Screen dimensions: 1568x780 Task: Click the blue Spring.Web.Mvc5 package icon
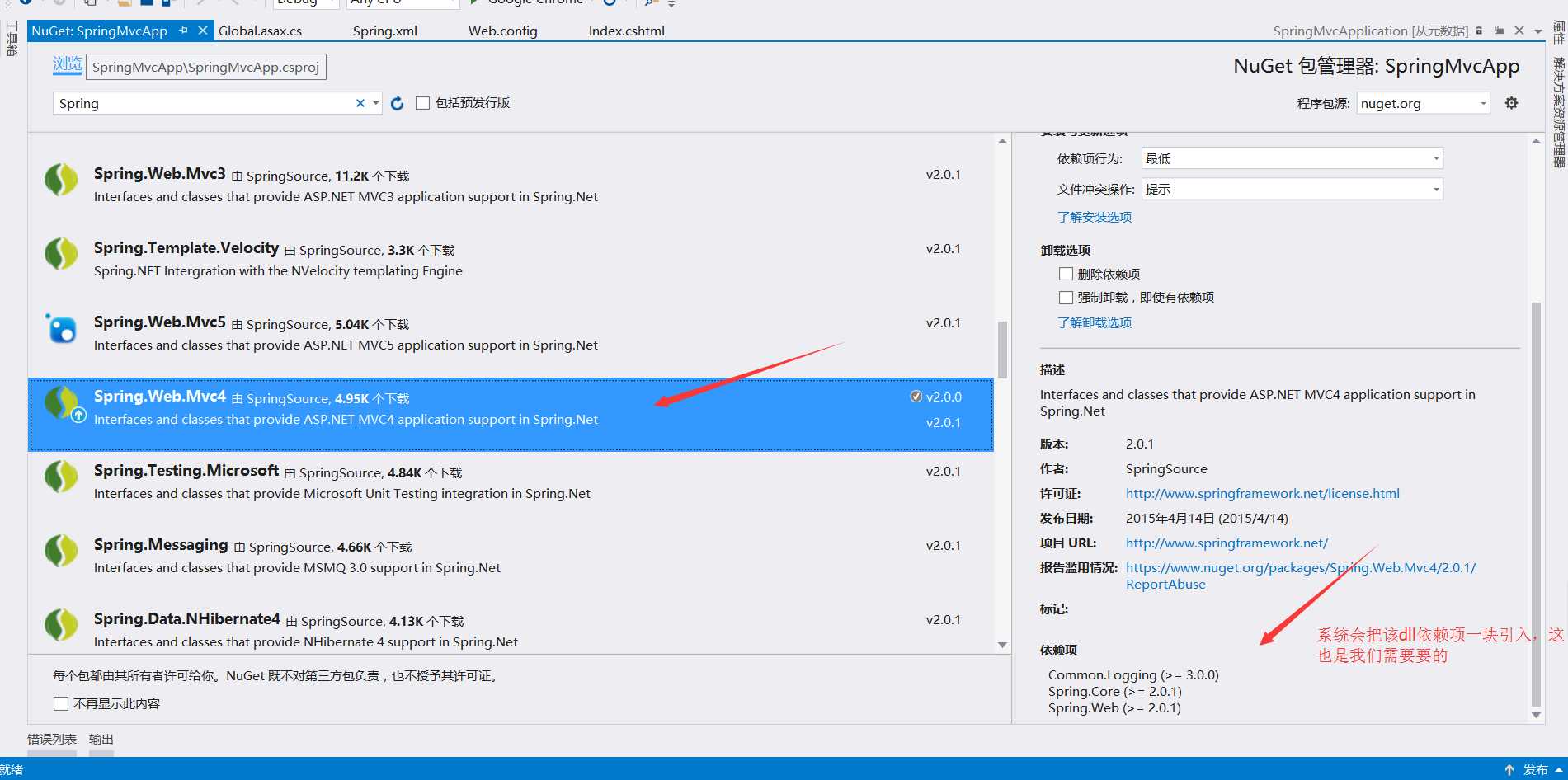pos(61,328)
